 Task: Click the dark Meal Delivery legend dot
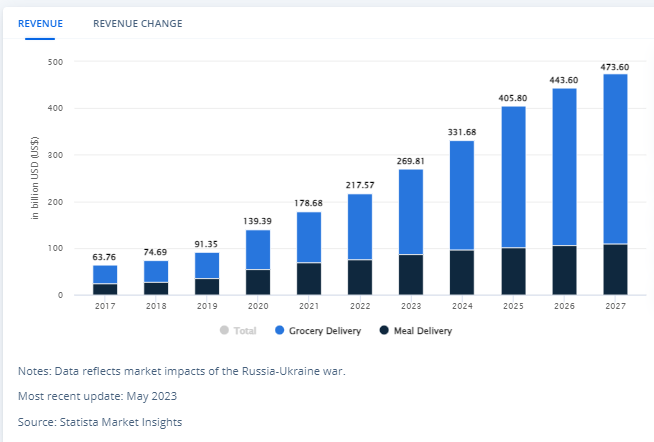(384, 330)
